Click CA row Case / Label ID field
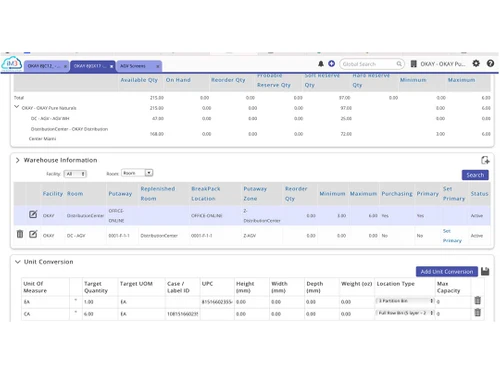Screen dimensions: 500x375 pos(182,314)
